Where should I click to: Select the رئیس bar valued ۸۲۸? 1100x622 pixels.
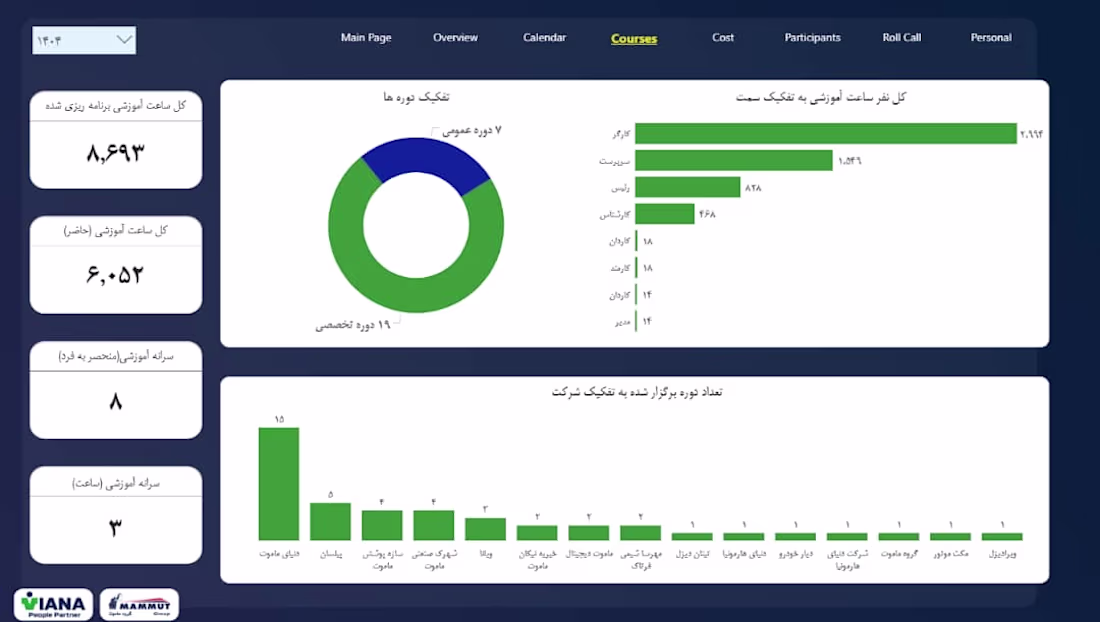coord(688,187)
